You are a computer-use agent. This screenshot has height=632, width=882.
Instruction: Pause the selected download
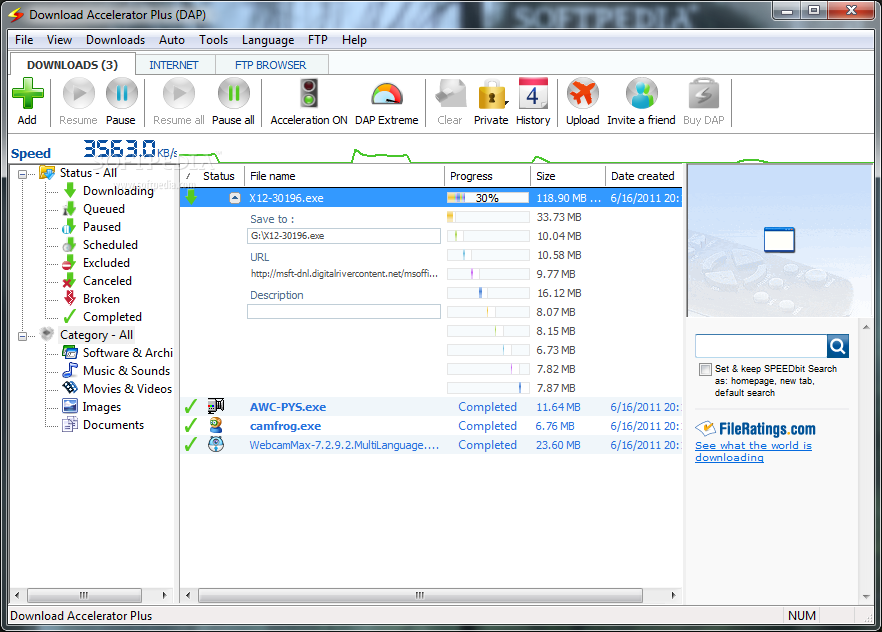pos(121,95)
